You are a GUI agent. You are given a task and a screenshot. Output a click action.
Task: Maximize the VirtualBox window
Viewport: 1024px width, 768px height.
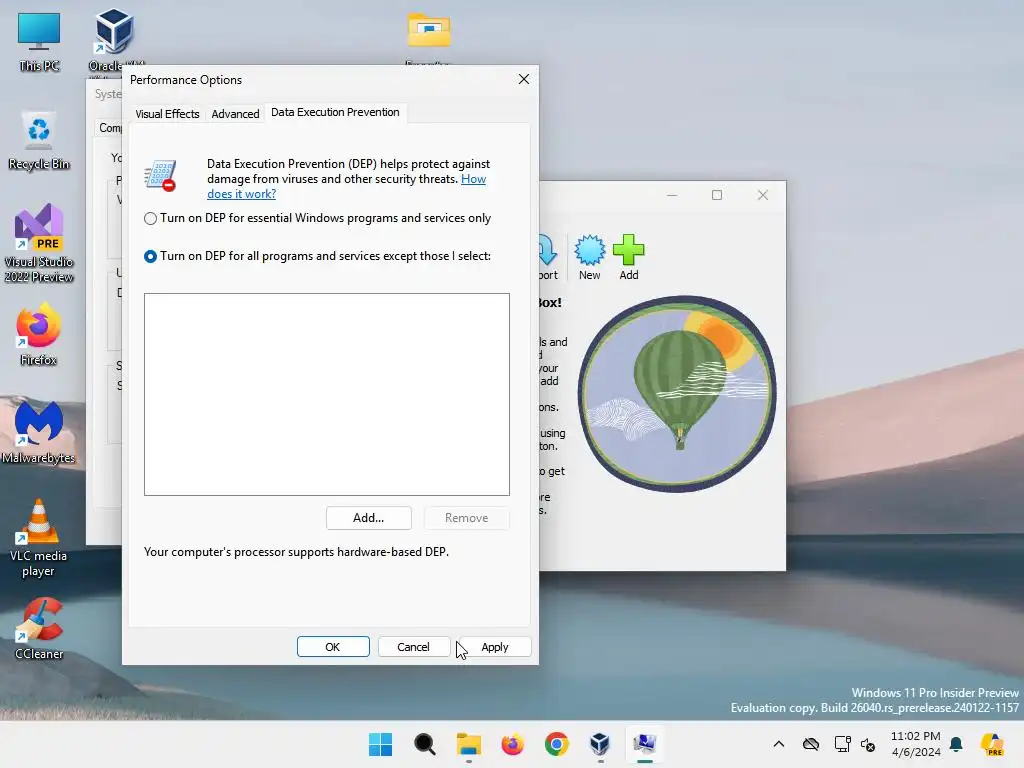click(x=717, y=195)
